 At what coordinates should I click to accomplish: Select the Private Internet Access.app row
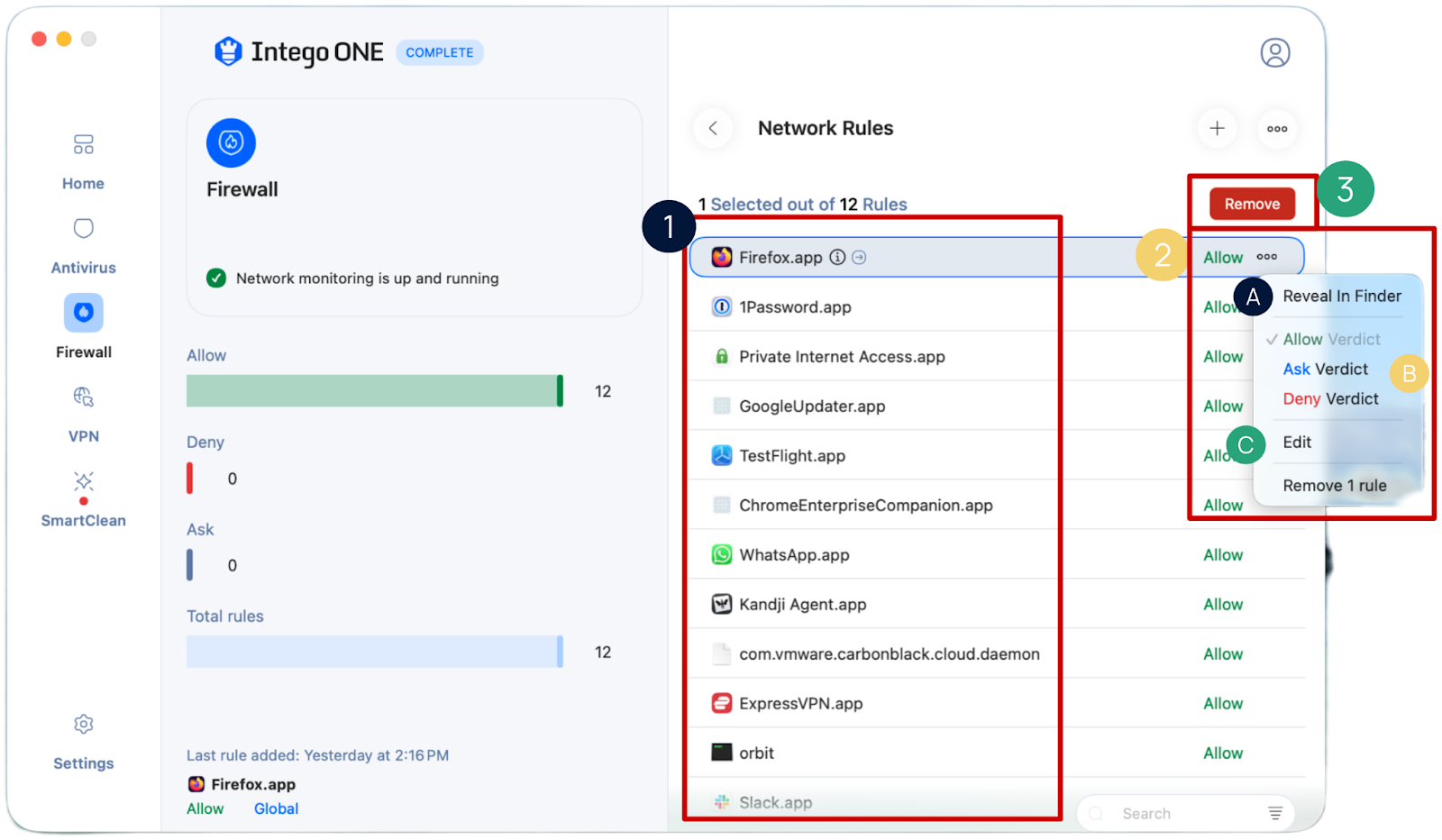click(x=997, y=356)
